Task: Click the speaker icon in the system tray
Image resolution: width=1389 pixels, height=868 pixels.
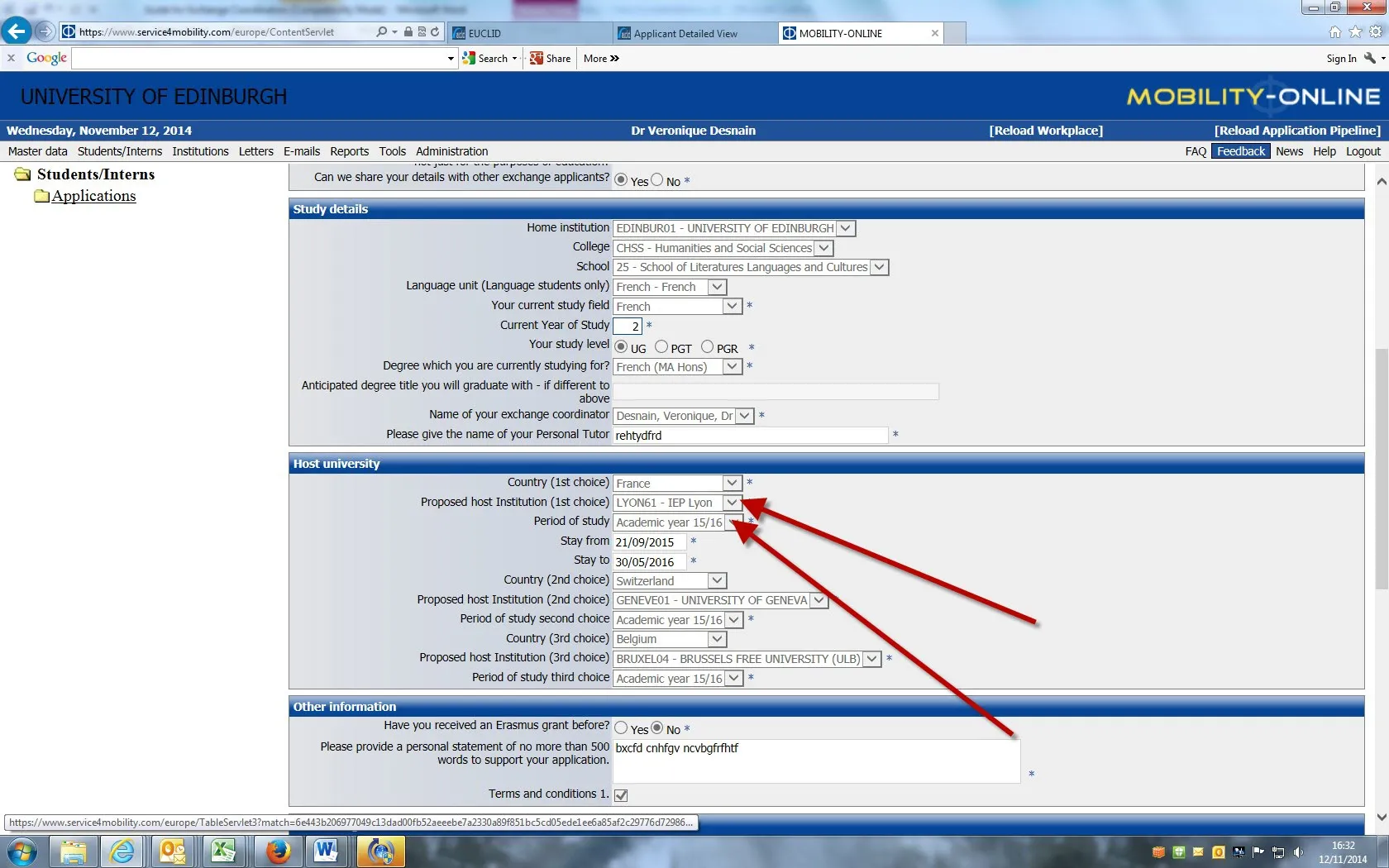Action: [1299, 852]
